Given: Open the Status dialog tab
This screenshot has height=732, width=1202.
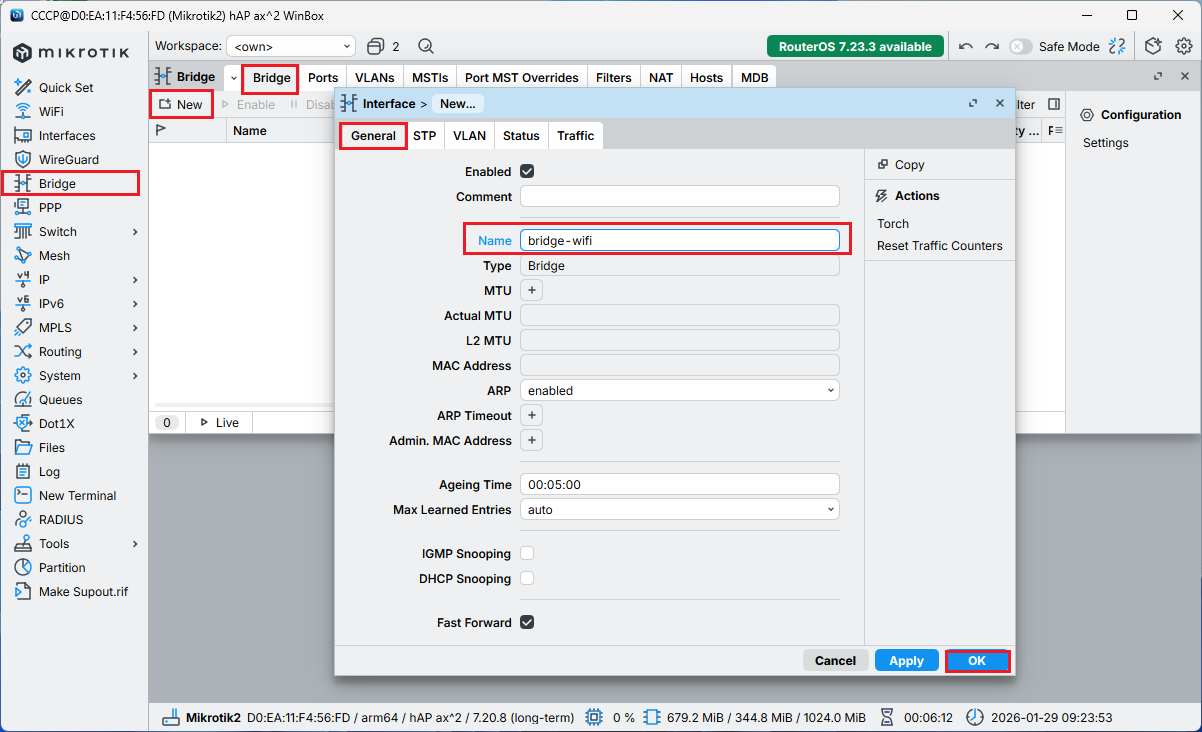Looking at the screenshot, I should 521,136.
